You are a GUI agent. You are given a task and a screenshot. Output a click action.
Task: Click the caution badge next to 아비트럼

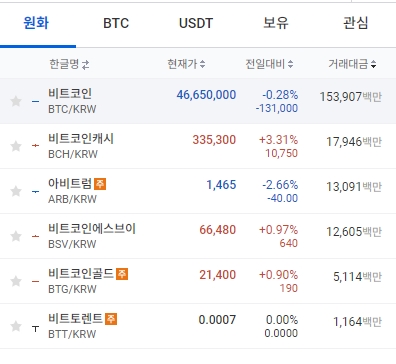(100, 184)
